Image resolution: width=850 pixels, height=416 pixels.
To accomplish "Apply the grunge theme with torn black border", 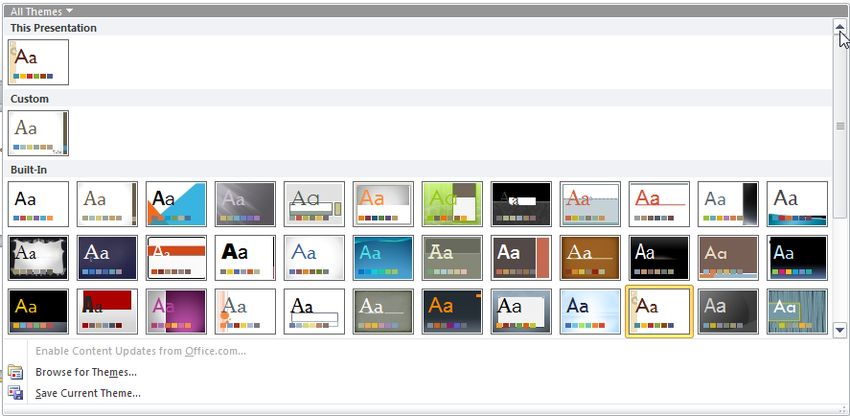I will click(38, 258).
